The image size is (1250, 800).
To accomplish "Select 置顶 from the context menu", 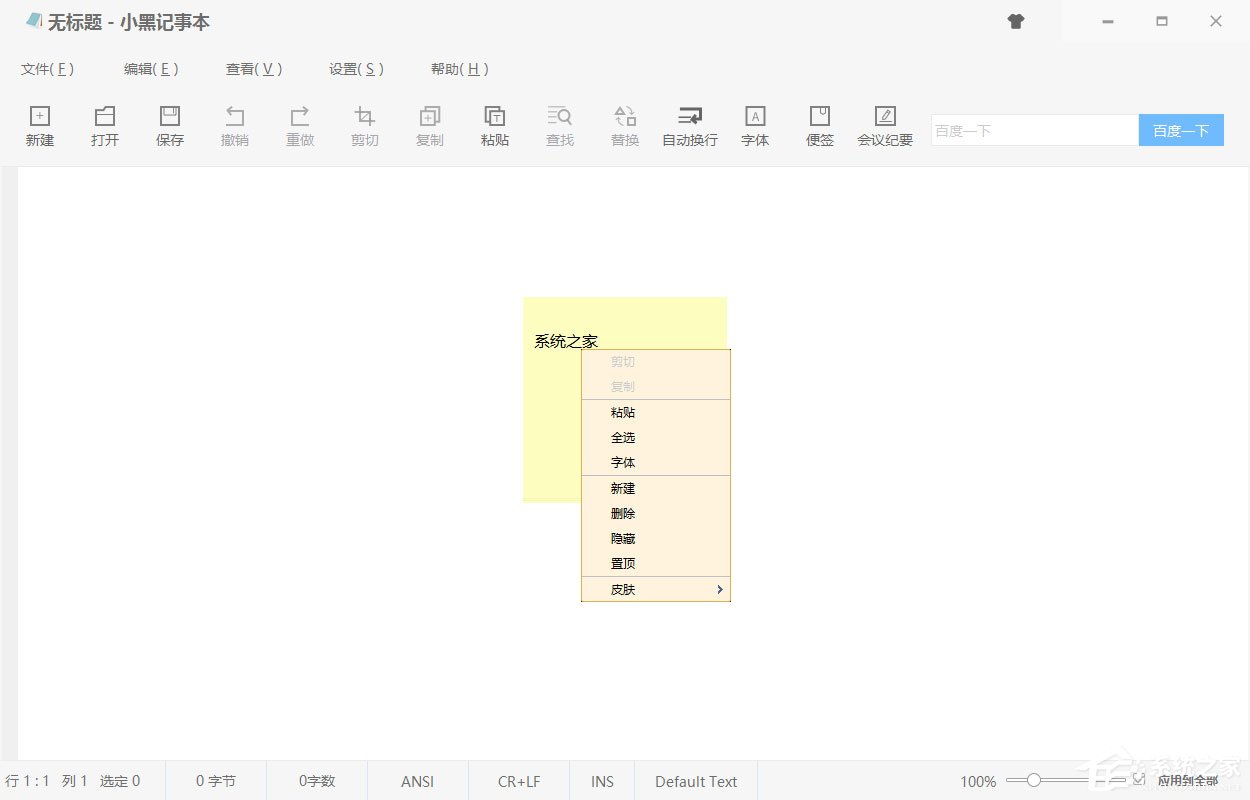I will click(623, 563).
